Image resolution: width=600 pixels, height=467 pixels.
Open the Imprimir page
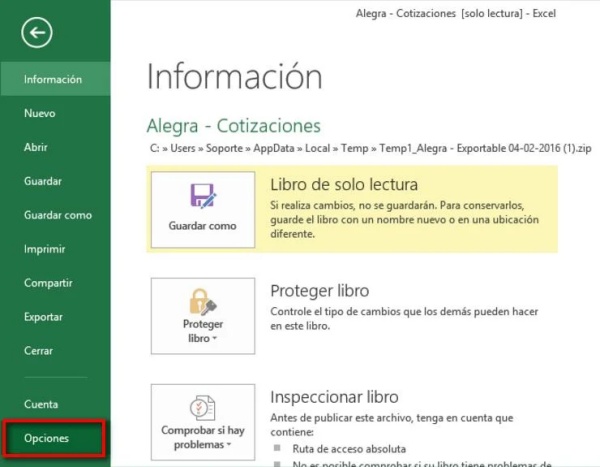click(44, 249)
